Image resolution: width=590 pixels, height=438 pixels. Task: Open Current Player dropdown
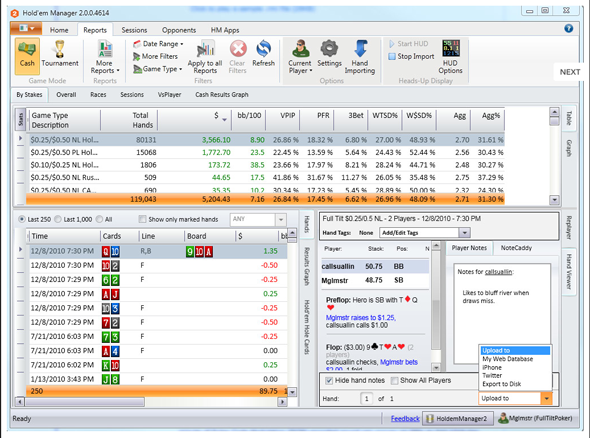[x=300, y=57]
